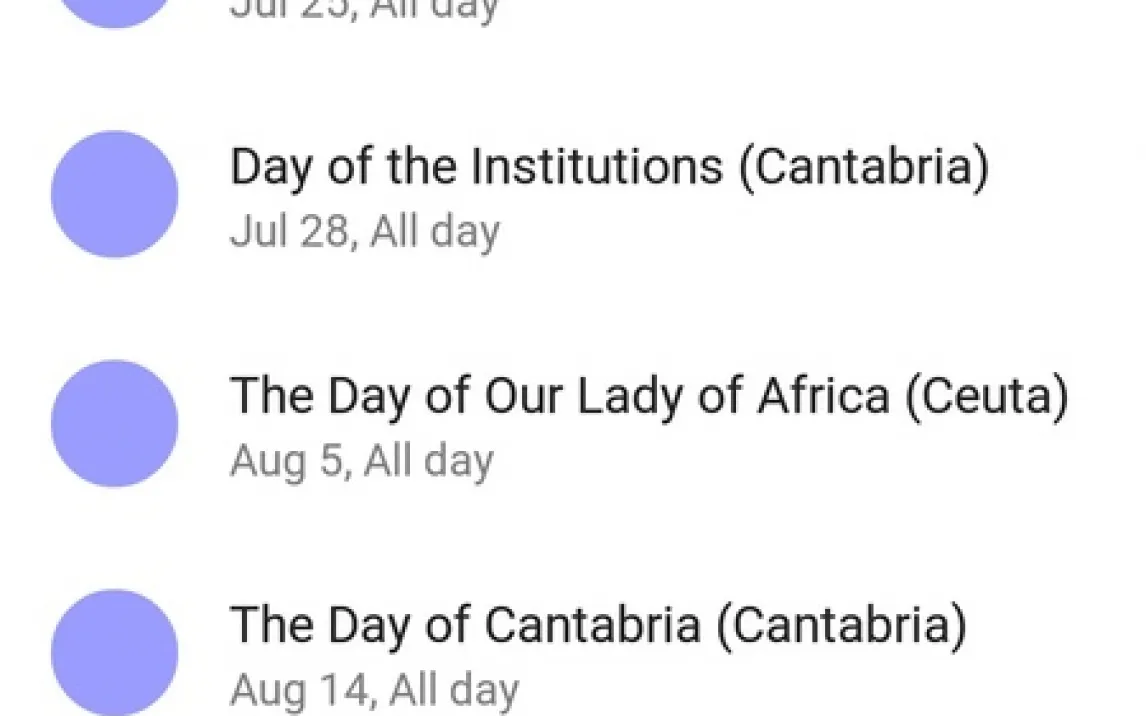Click the purple circle beside Day of the Institutions

pos(114,194)
